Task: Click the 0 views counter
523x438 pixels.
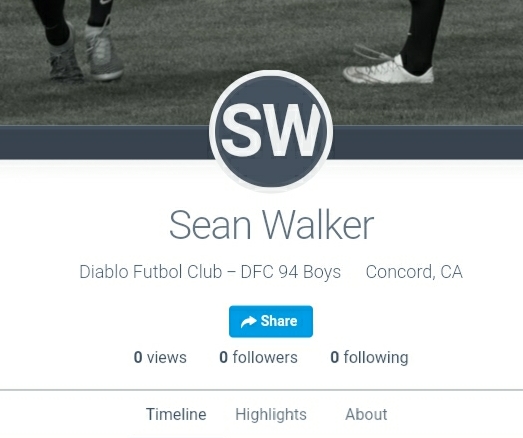Action: click(160, 357)
